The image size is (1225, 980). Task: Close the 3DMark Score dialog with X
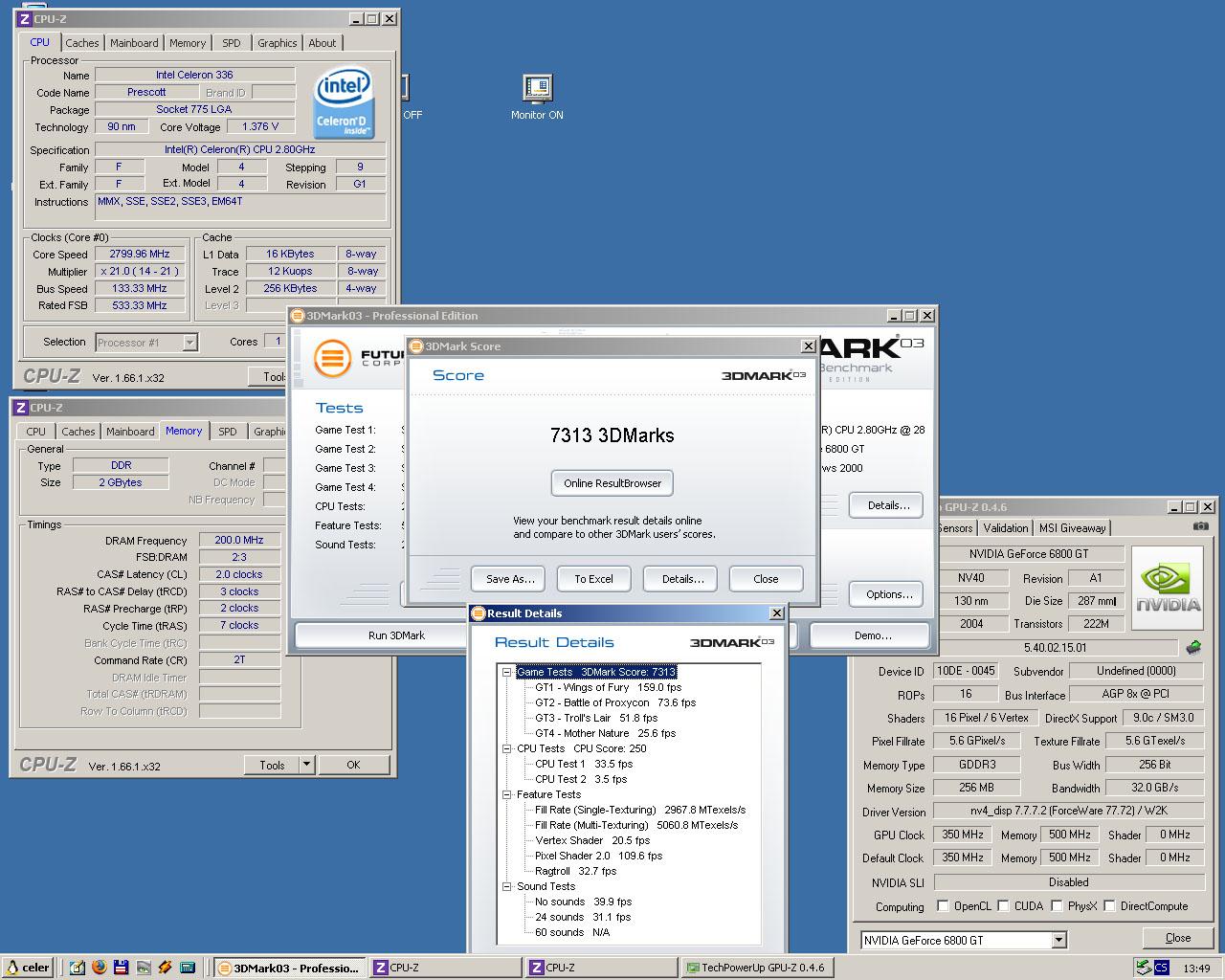(x=808, y=346)
